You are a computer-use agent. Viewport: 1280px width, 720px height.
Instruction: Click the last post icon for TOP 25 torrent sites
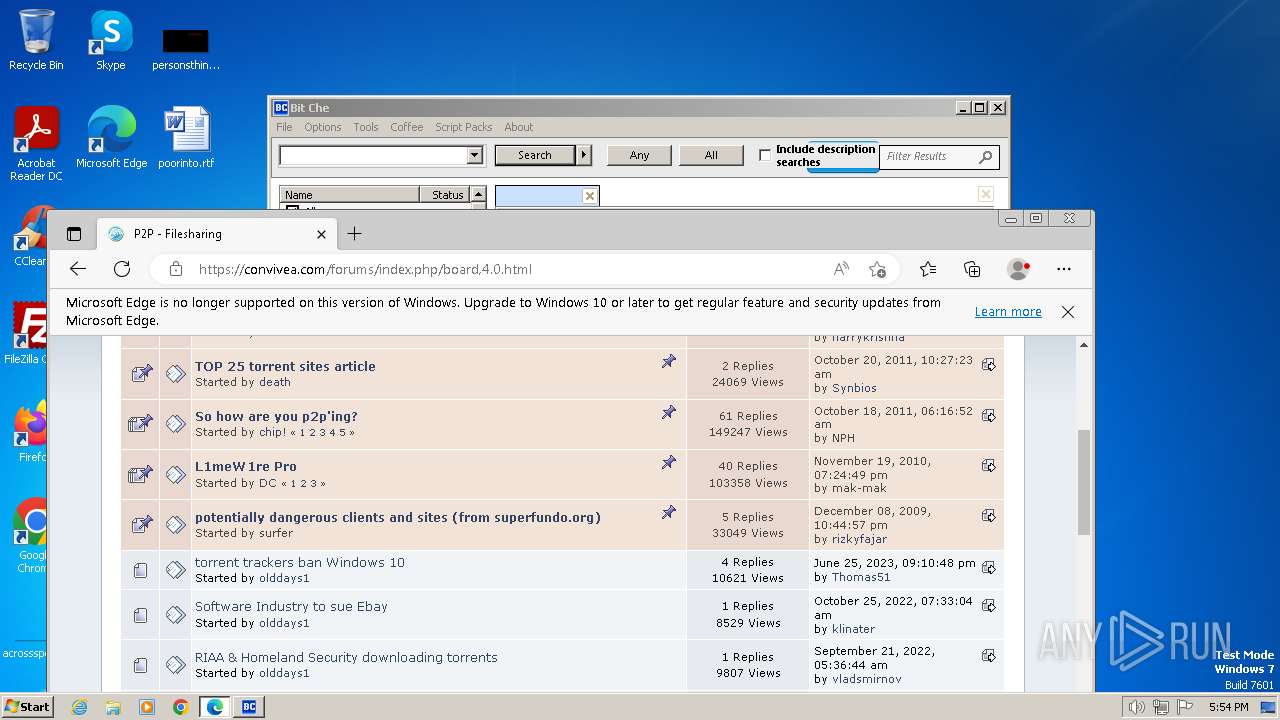pos(989,365)
